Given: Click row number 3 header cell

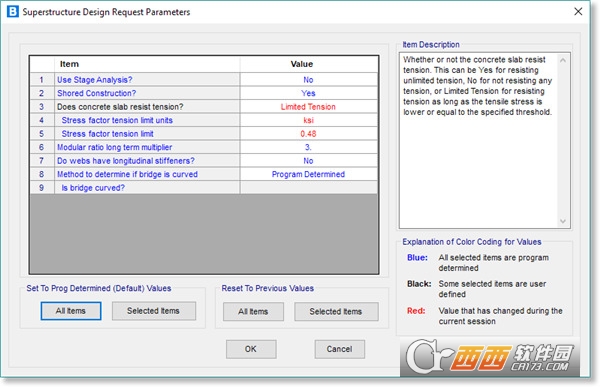Looking at the screenshot, I should [x=42, y=107].
